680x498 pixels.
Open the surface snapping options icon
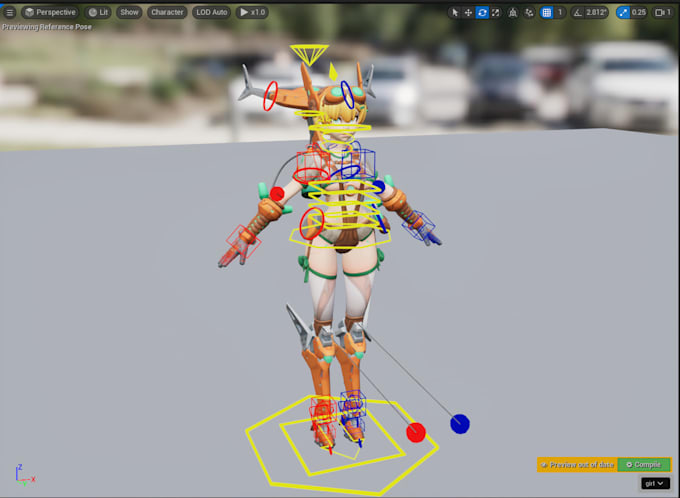pyautogui.click(x=529, y=13)
